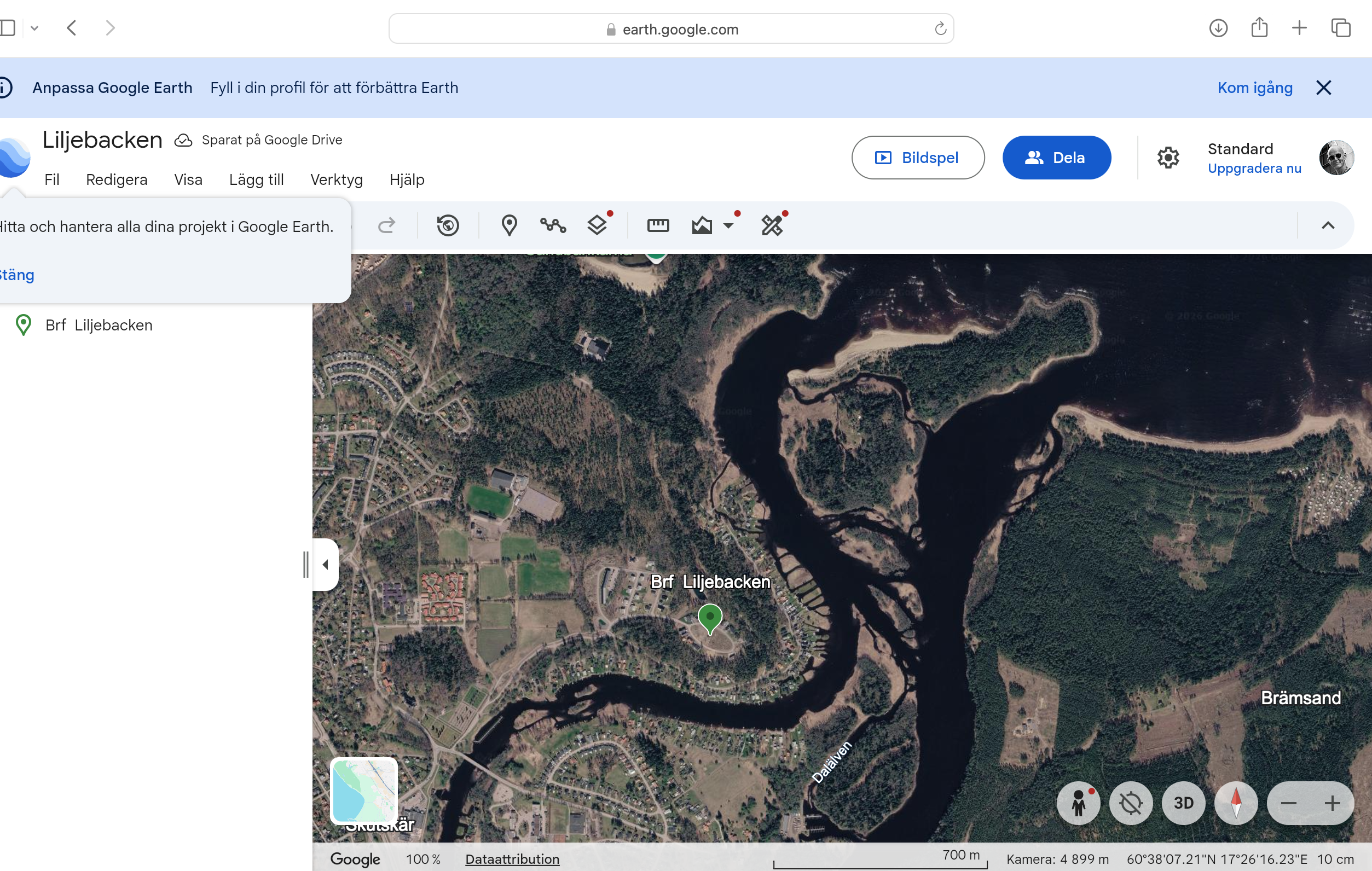The image size is (1372, 871).
Task: Collapse the toolbar with the up chevron
Action: [x=1328, y=225]
